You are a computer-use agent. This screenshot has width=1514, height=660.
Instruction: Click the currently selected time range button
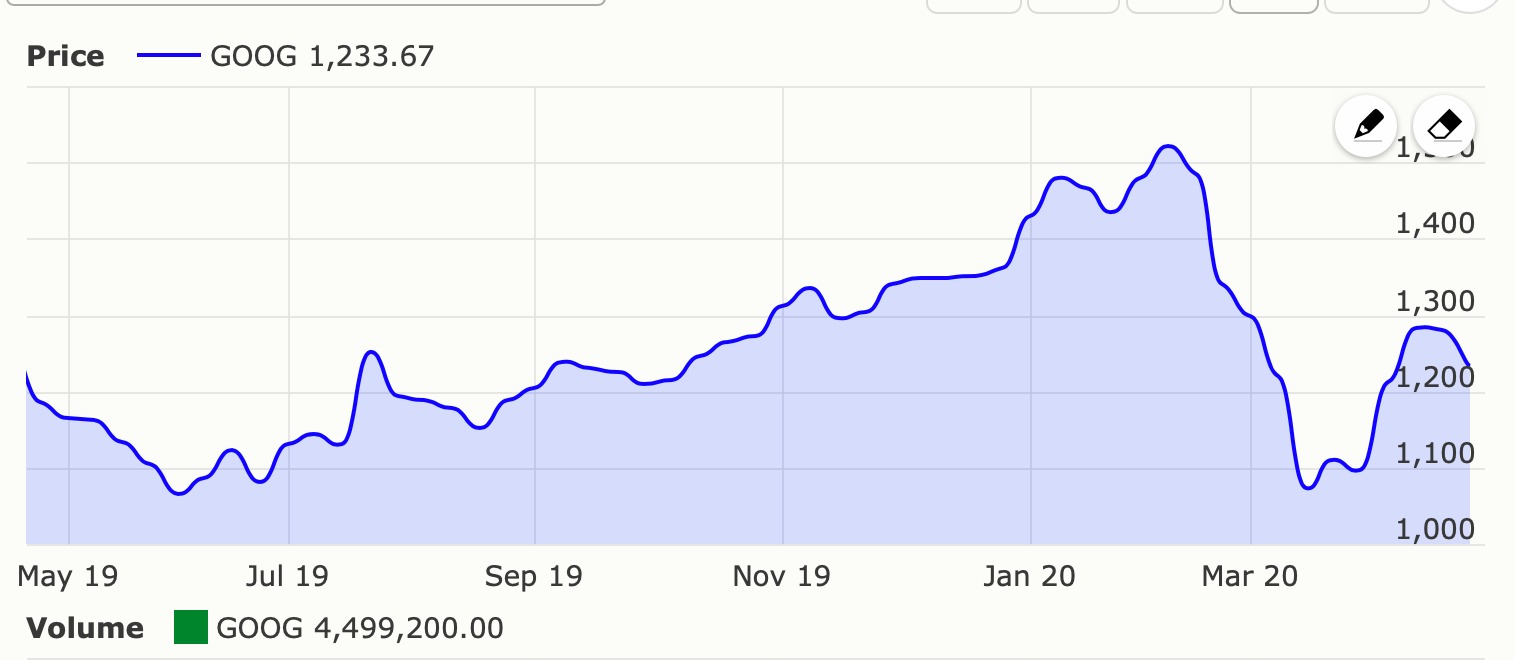1274,3
